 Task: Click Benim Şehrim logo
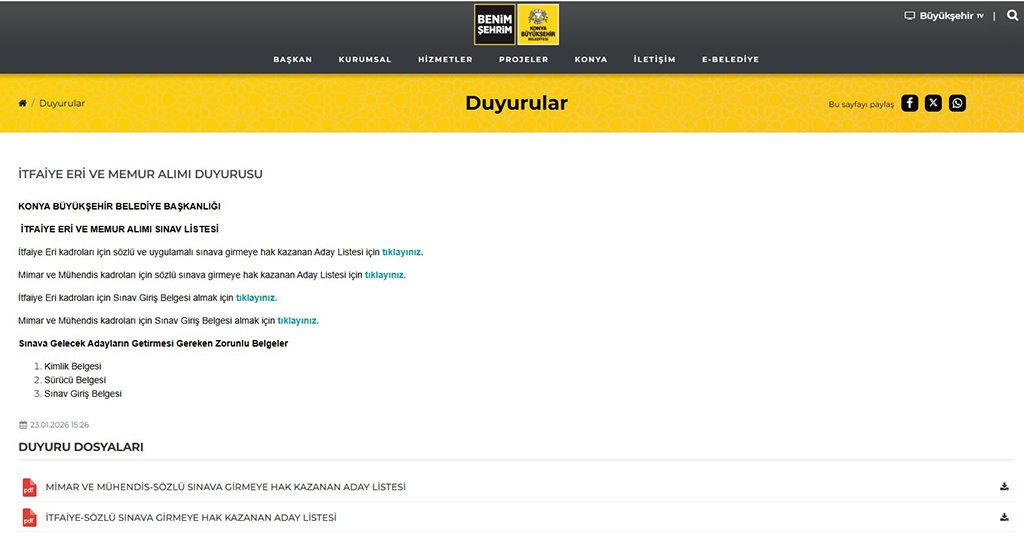click(x=494, y=25)
